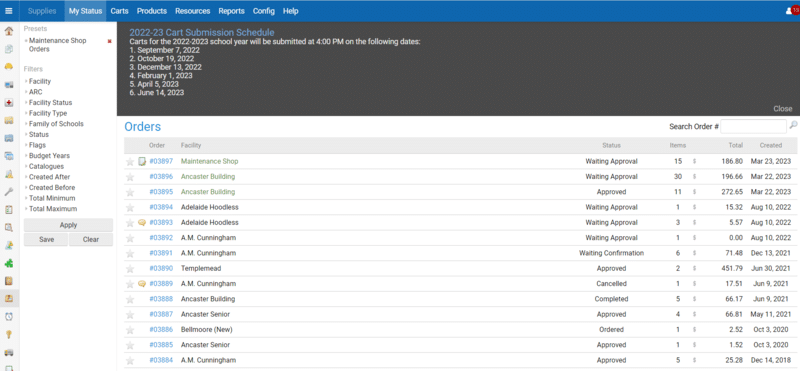Open the Config menu
Screen dimensions: 800x371
(x=263, y=11)
